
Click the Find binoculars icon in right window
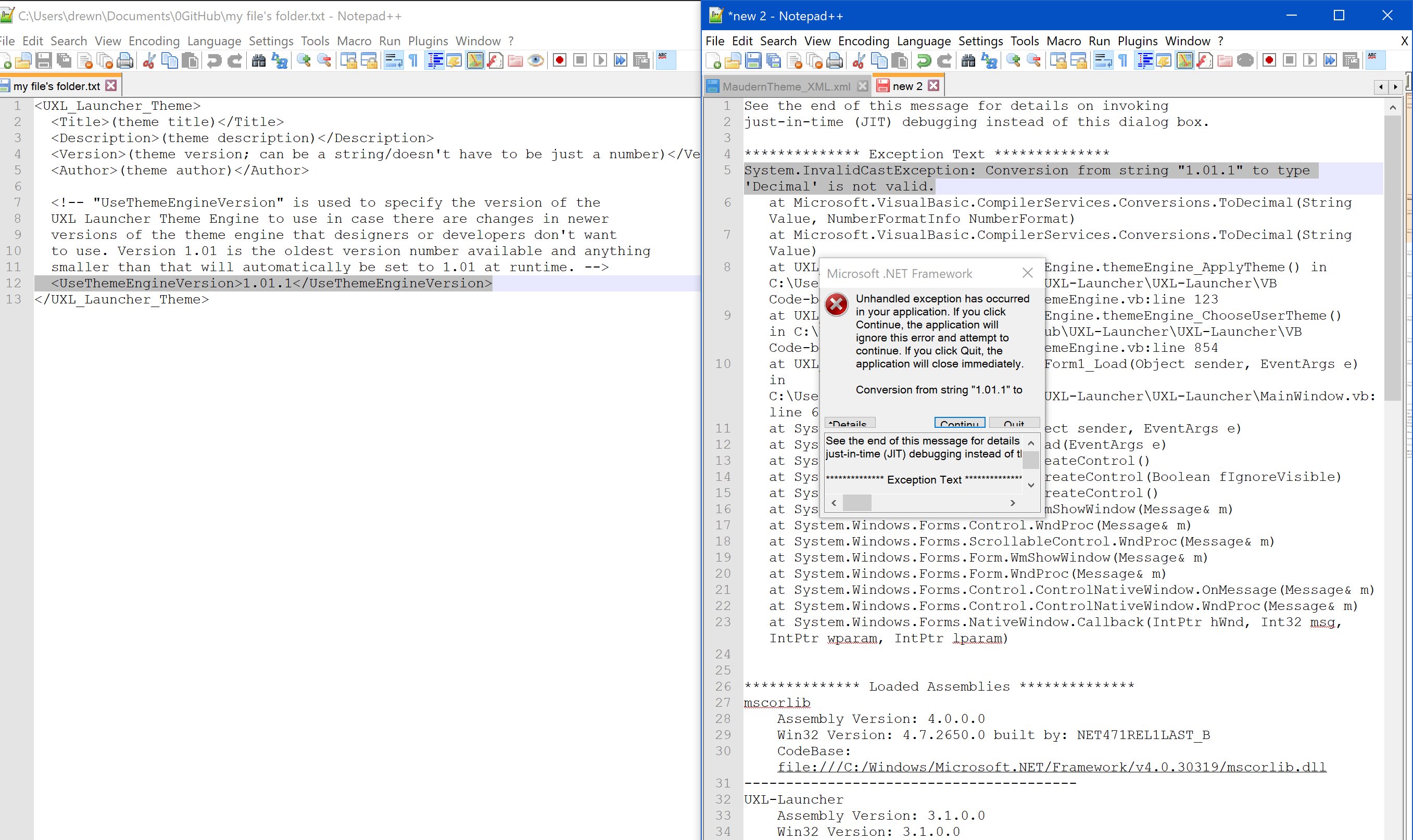(968, 60)
